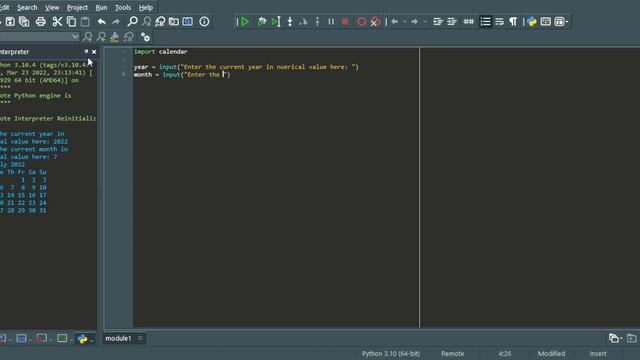
Task: Click the Step Over icon
Action: pos(303,22)
